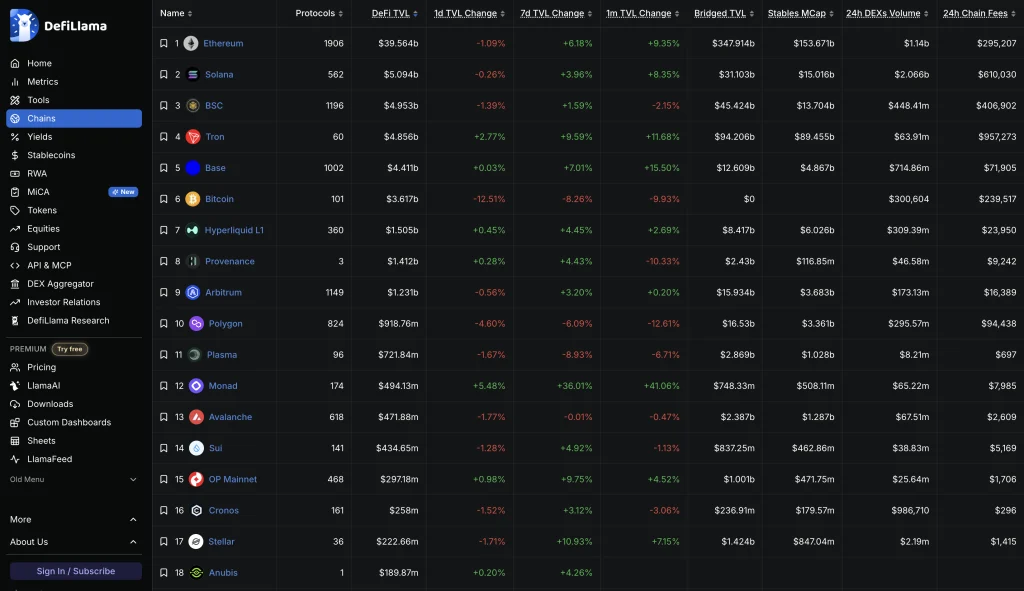1024x591 pixels.
Task: Bookmark the Polygon row
Action: coord(163,323)
